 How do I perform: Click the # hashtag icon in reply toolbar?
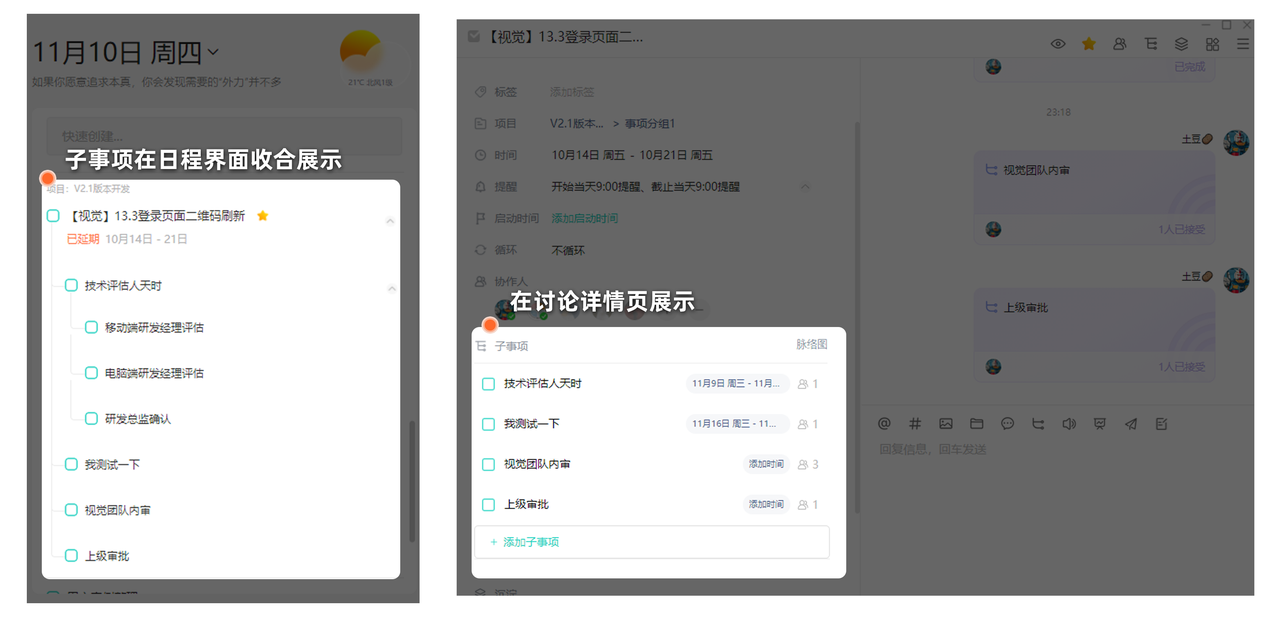coord(915,424)
